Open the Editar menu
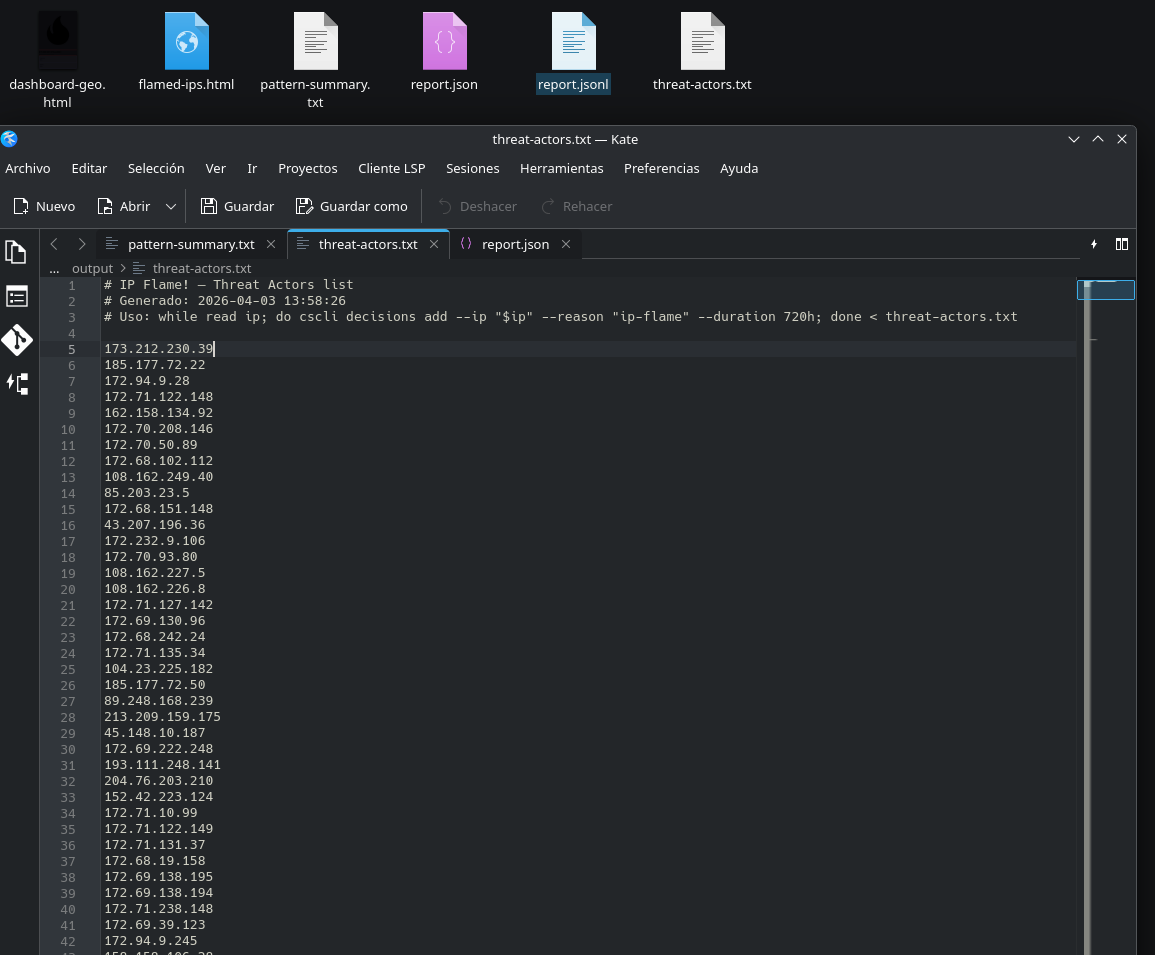 point(89,168)
